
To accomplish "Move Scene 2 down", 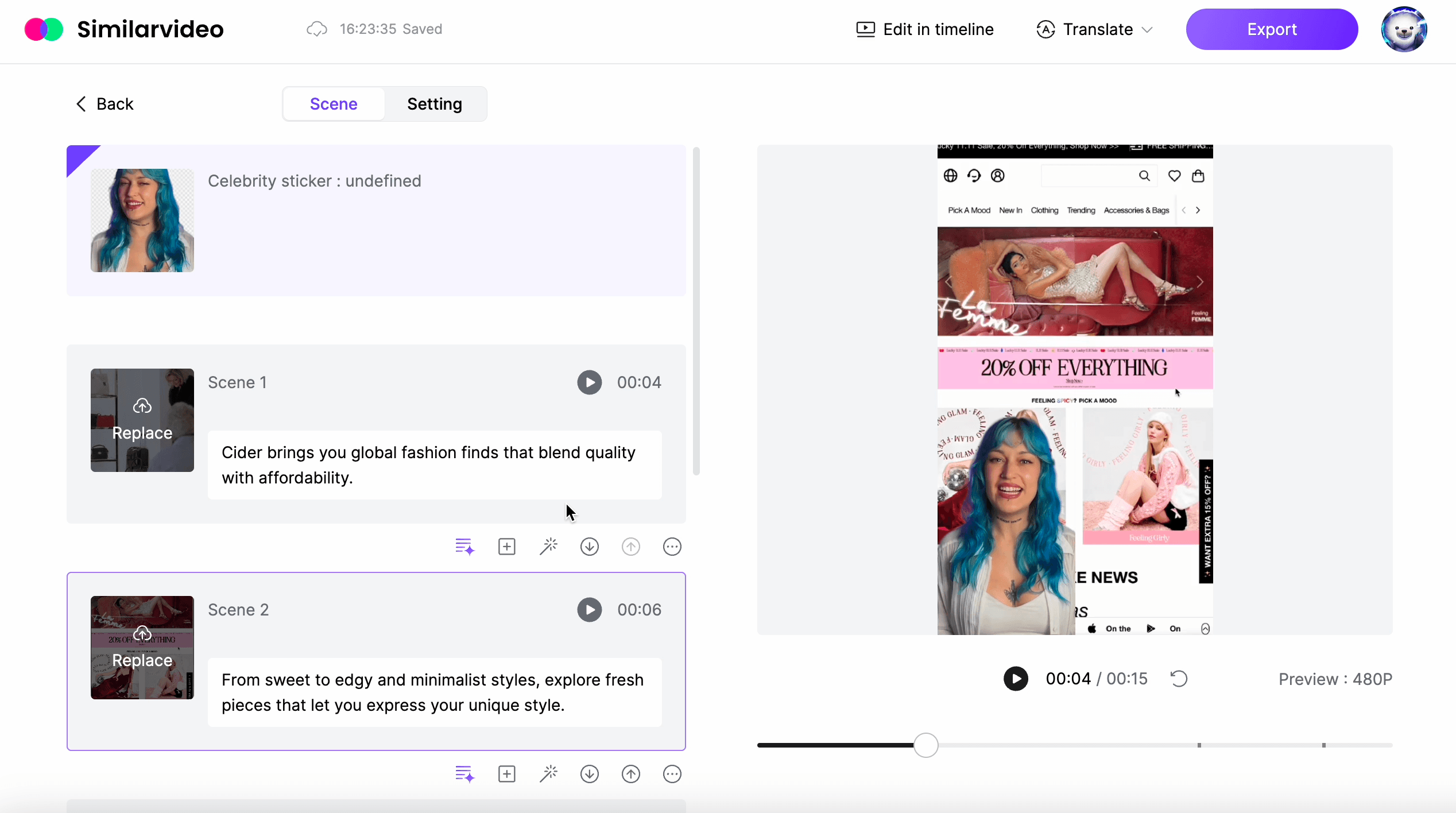I will (x=590, y=774).
